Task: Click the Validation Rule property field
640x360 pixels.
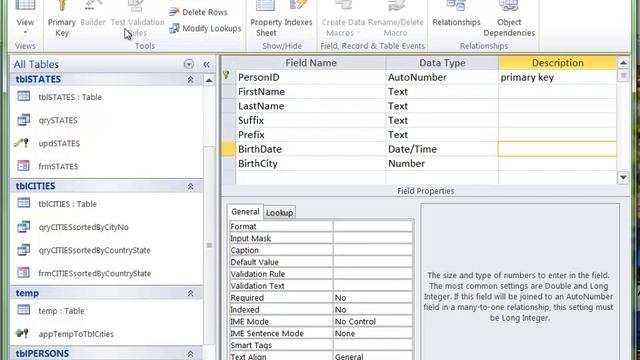Action: coord(373,274)
